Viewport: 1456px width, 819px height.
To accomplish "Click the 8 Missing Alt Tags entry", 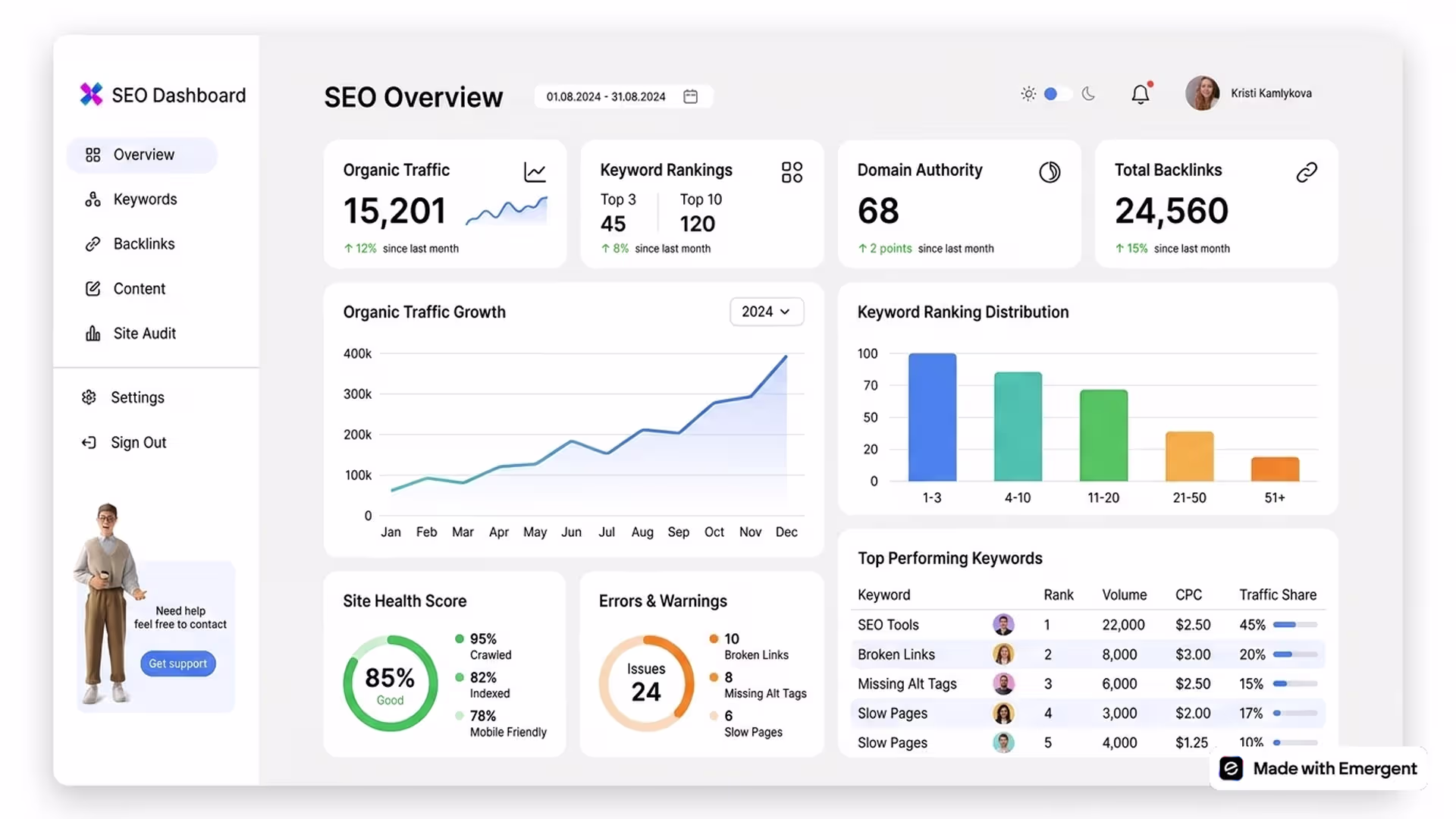I will 758,685.
